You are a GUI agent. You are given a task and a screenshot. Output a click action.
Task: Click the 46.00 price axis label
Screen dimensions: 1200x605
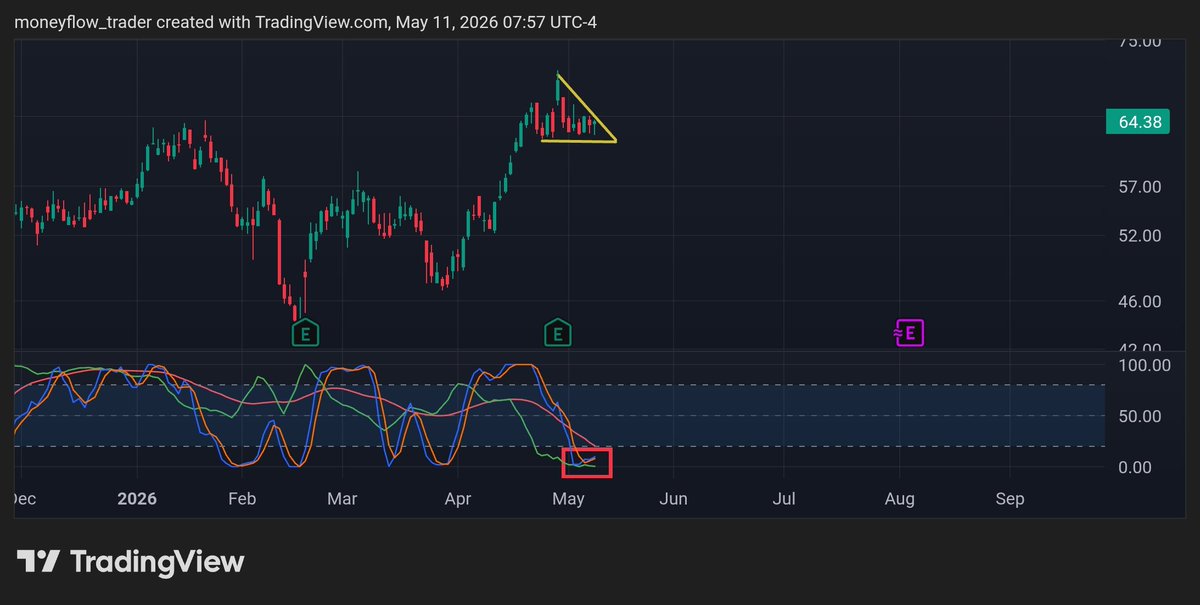(x=1139, y=301)
